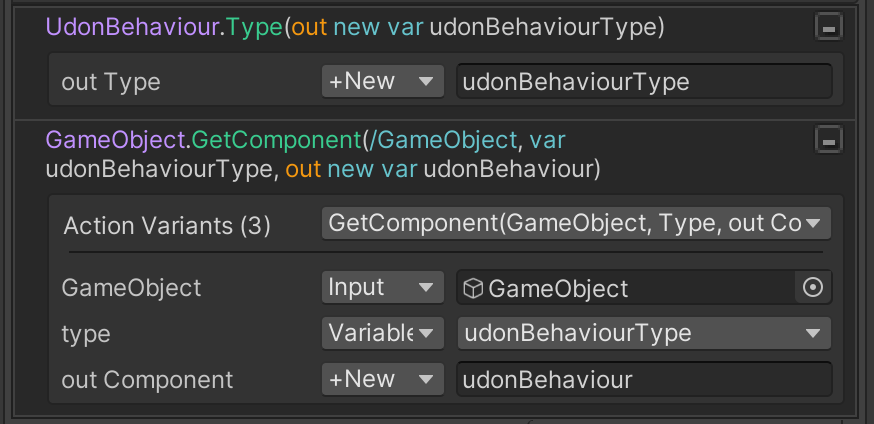Open the Action Variants GetComponent dropdown
Screen dimensions: 874x424
[x=576, y=223]
